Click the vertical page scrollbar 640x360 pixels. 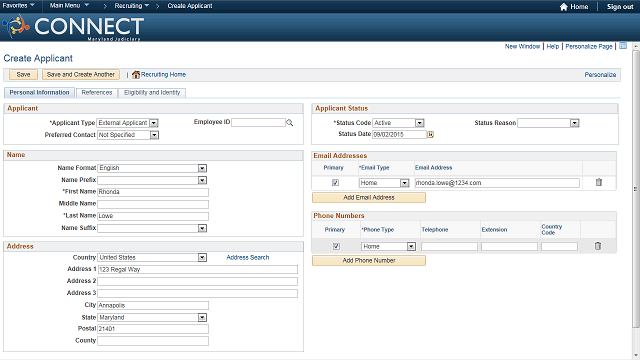point(636,189)
